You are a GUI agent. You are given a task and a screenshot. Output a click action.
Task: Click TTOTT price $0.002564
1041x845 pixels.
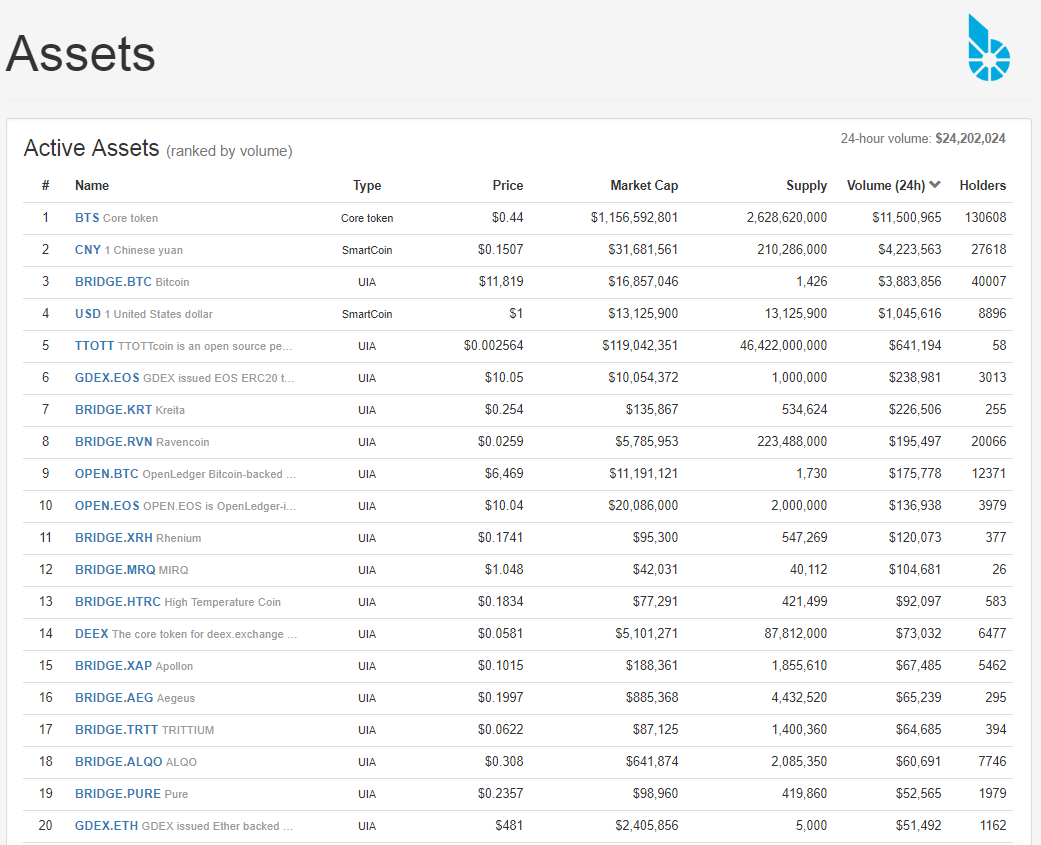point(493,346)
